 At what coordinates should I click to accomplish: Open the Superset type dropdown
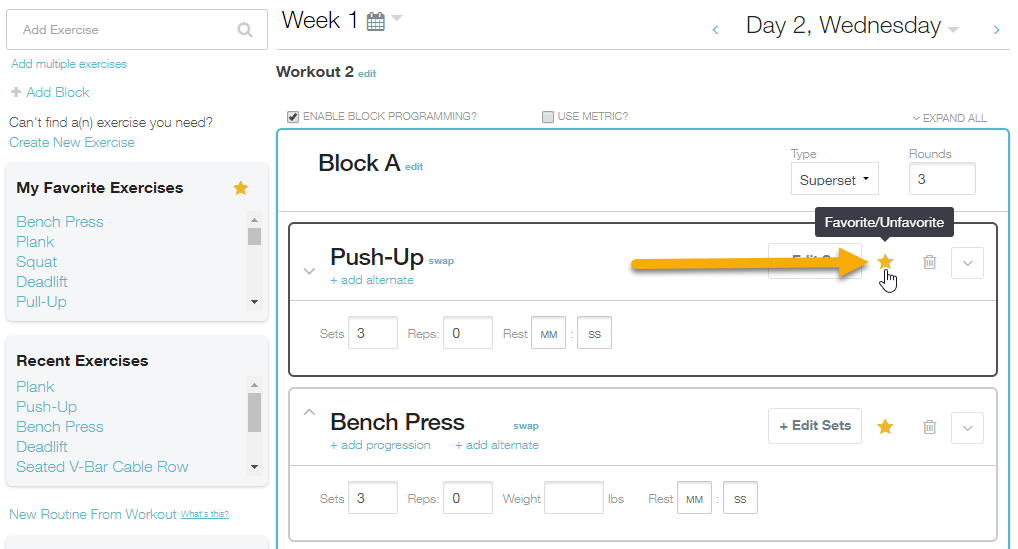(x=834, y=180)
